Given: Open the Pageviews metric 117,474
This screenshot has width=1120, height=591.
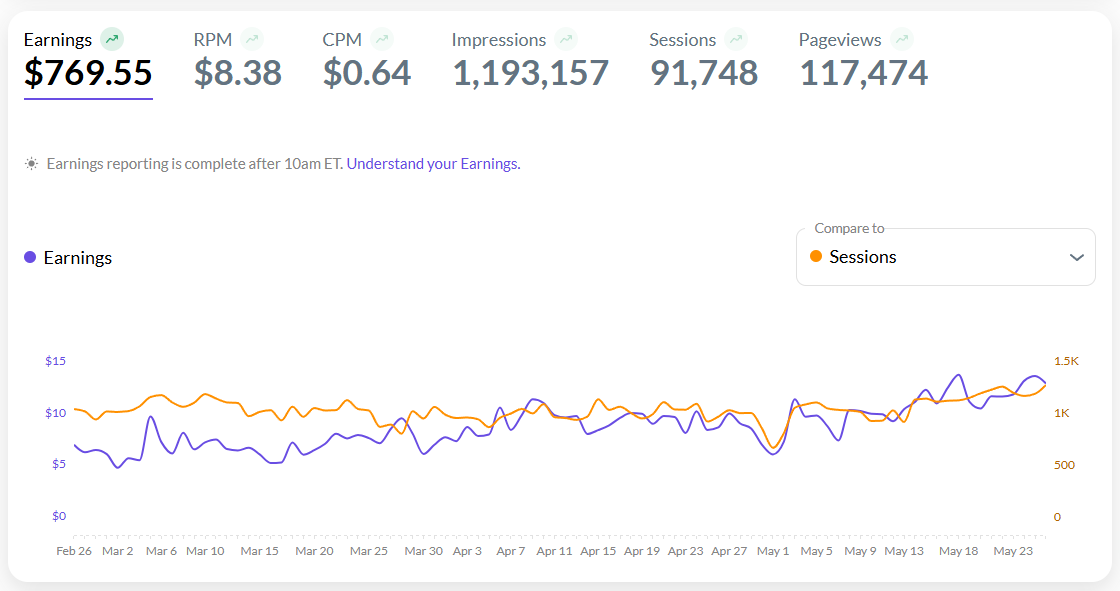Looking at the screenshot, I should (x=863, y=74).
